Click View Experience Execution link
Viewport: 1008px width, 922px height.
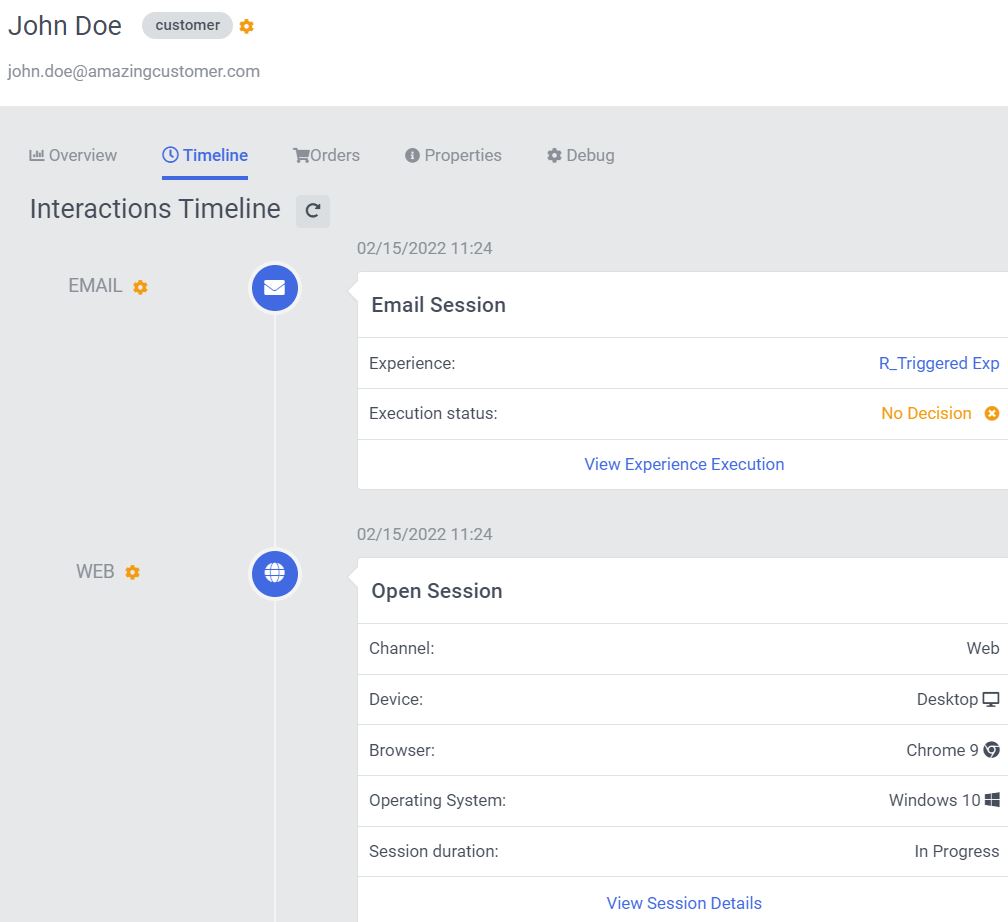click(x=684, y=464)
